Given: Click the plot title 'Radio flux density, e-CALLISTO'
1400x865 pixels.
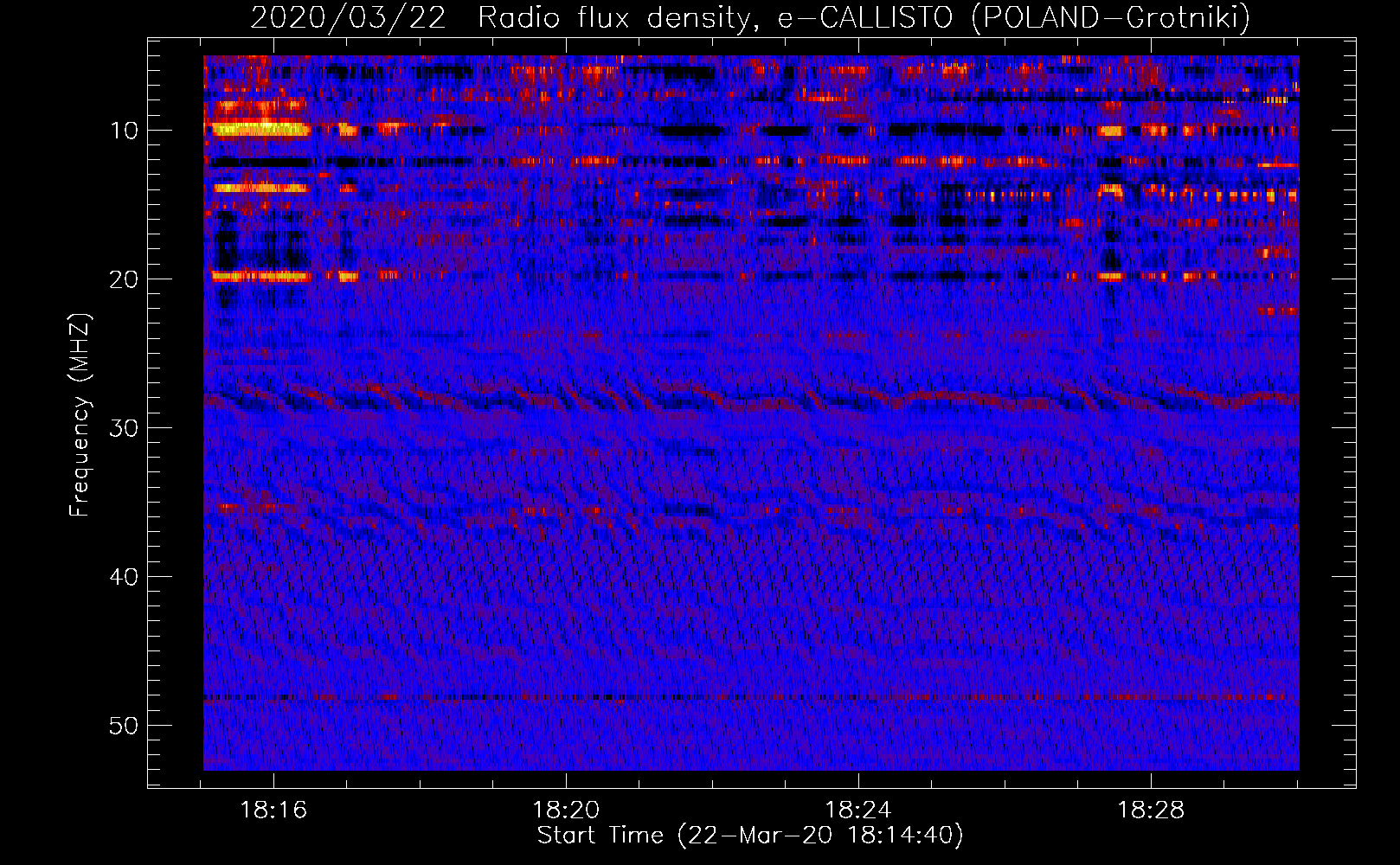Looking at the screenshot, I should click(x=715, y=17).
